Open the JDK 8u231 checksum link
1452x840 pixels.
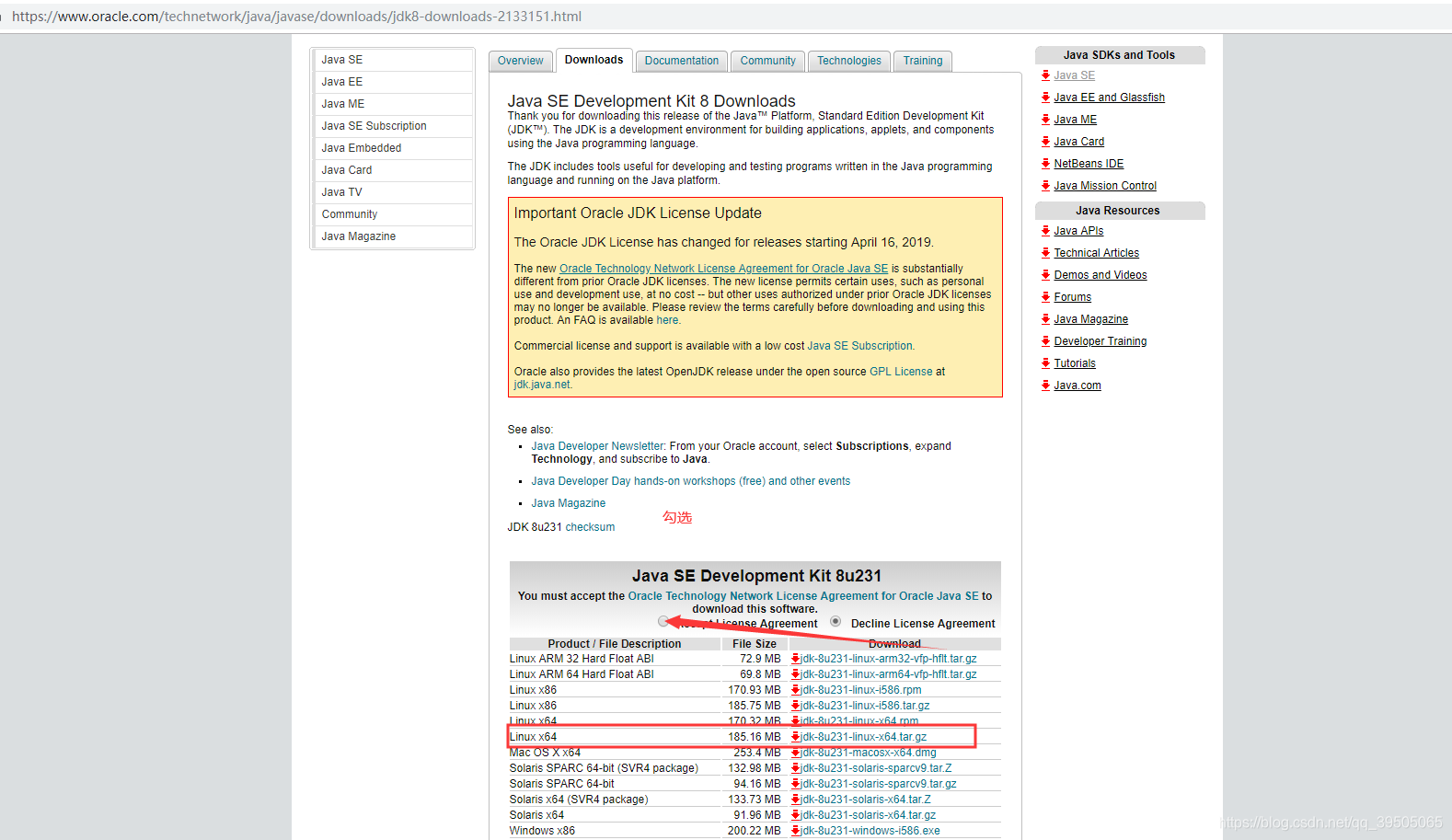click(590, 527)
